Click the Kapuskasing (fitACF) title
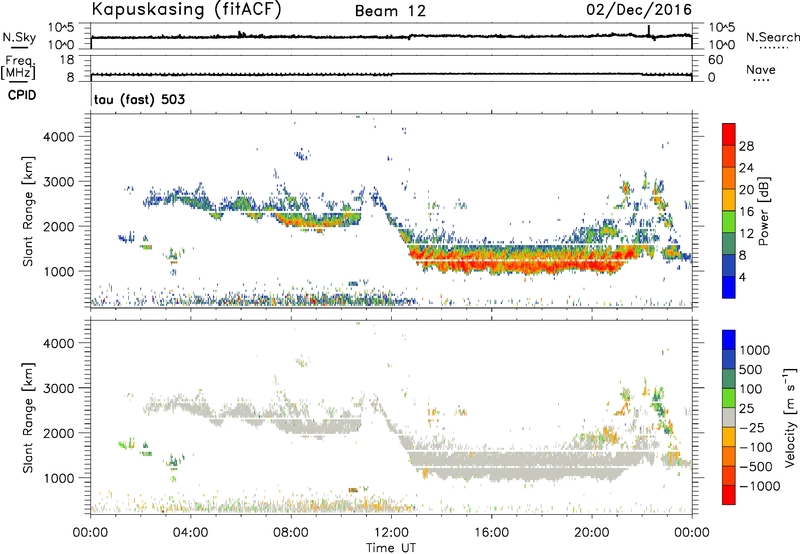 [x=186, y=9]
